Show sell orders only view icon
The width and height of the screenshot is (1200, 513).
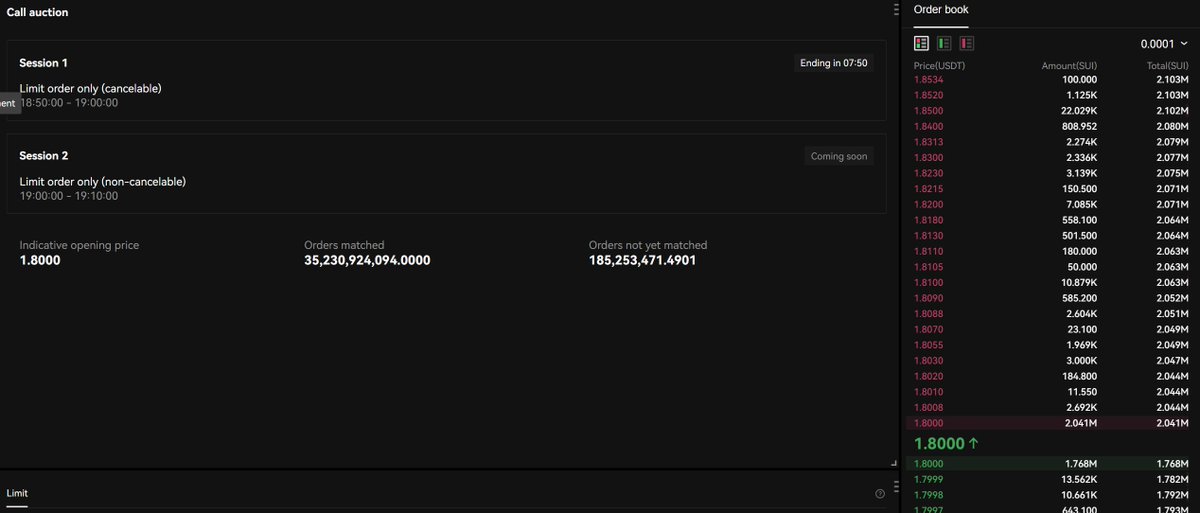967,43
